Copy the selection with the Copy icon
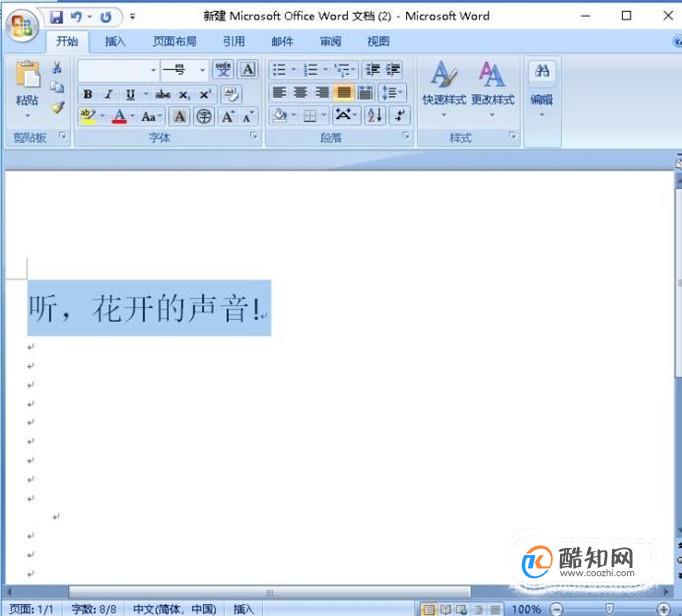The width and height of the screenshot is (682, 616). [57, 87]
